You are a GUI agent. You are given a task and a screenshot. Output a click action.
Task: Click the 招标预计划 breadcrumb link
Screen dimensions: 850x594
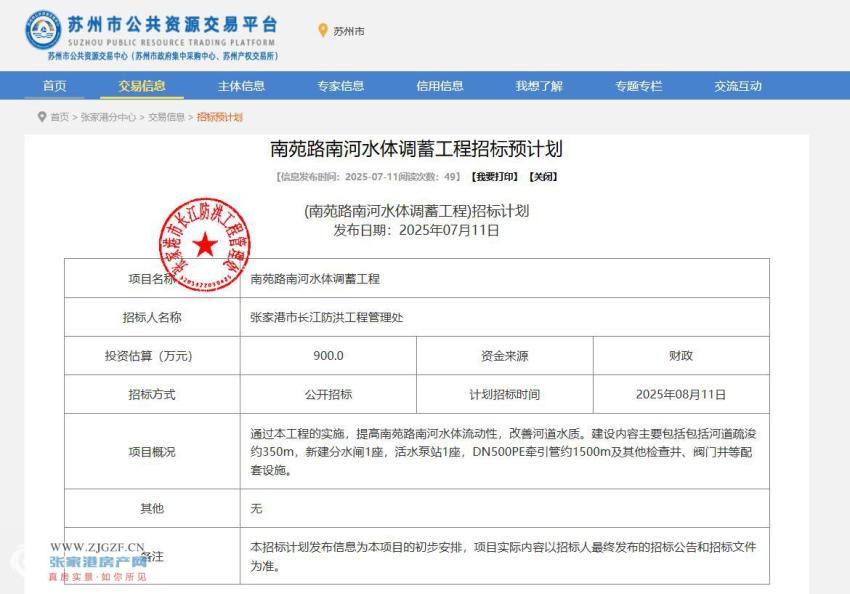tap(220, 117)
